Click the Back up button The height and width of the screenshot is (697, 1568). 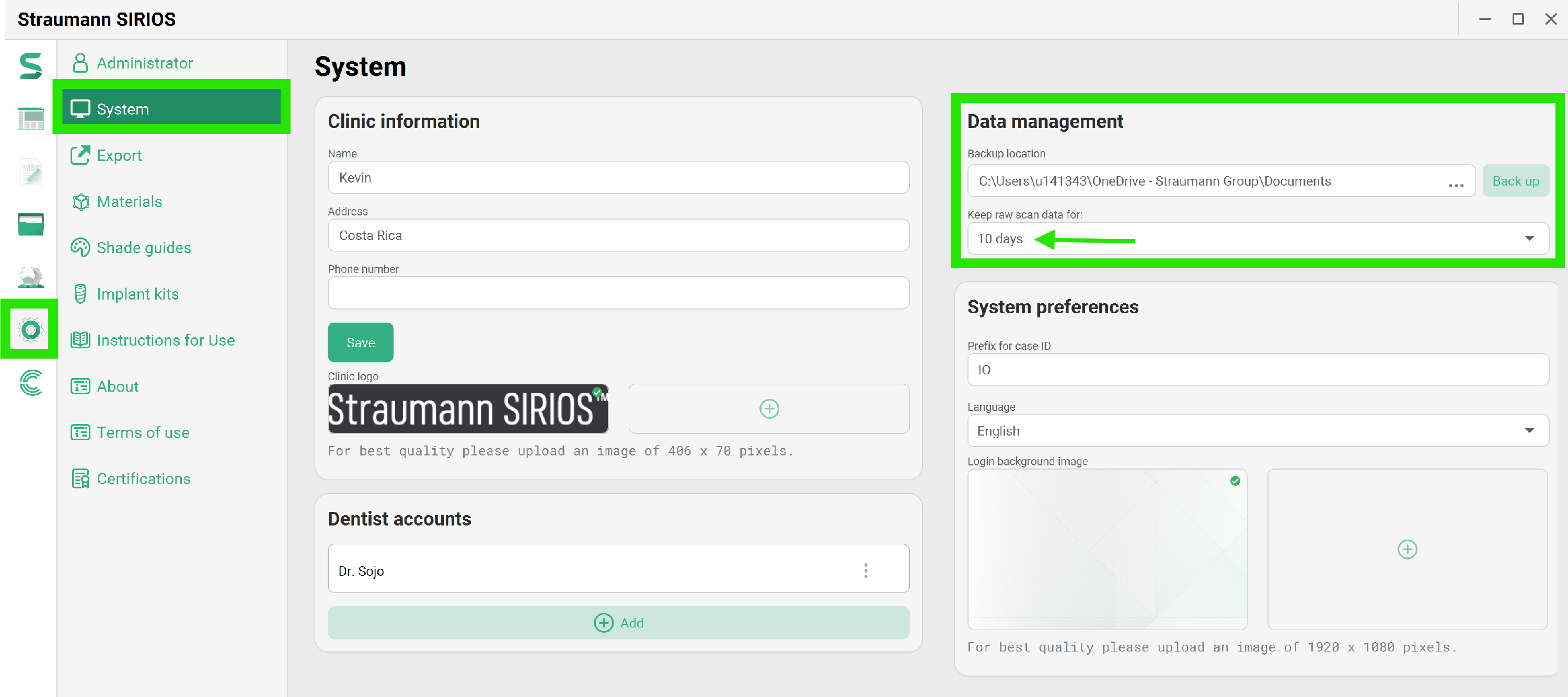click(1515, 181)
